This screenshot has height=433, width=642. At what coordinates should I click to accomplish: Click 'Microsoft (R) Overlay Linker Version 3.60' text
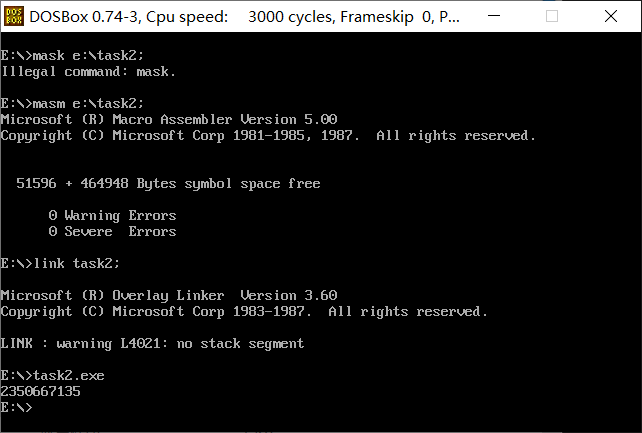169,295
